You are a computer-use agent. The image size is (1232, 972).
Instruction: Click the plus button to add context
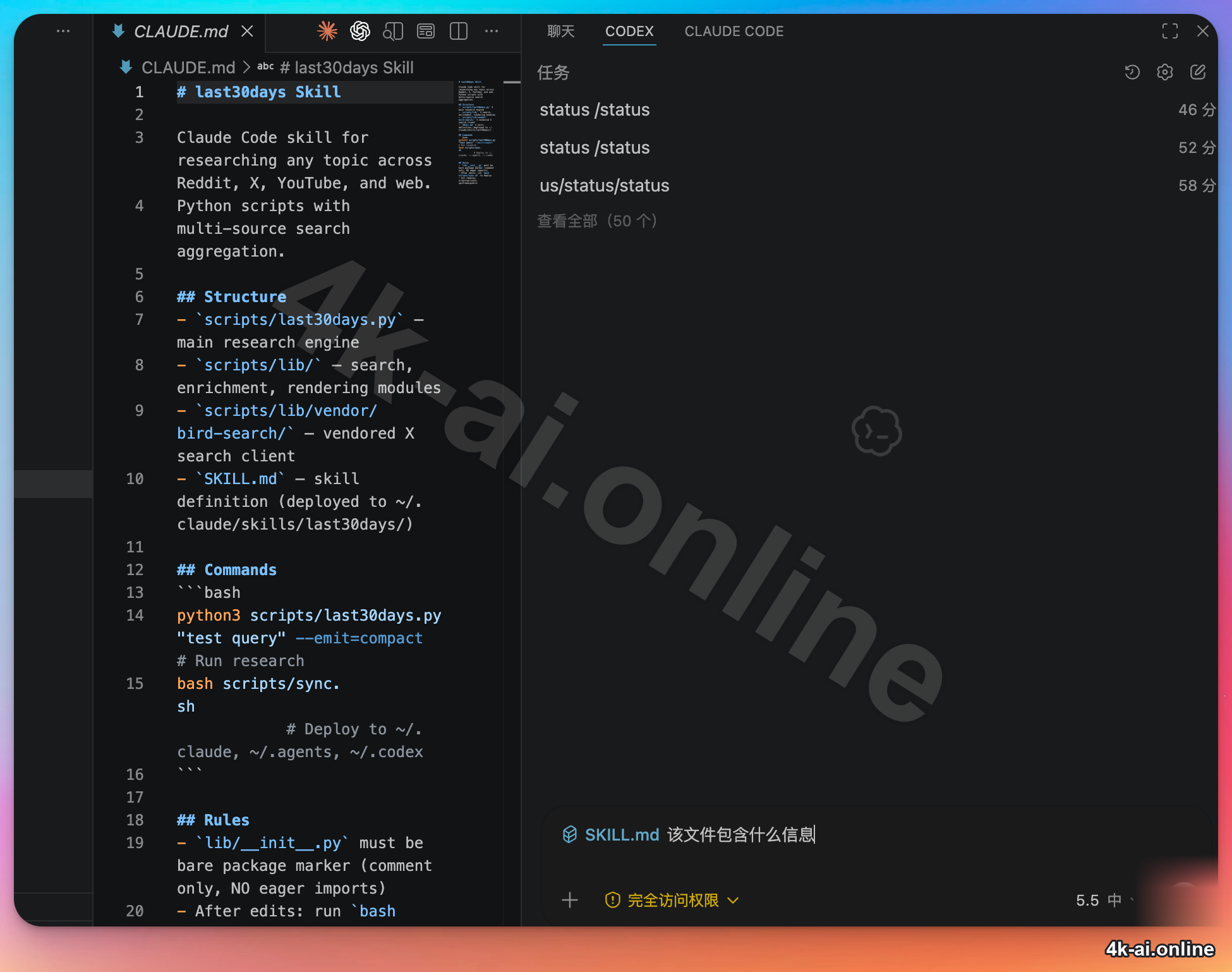coord(570,900)
